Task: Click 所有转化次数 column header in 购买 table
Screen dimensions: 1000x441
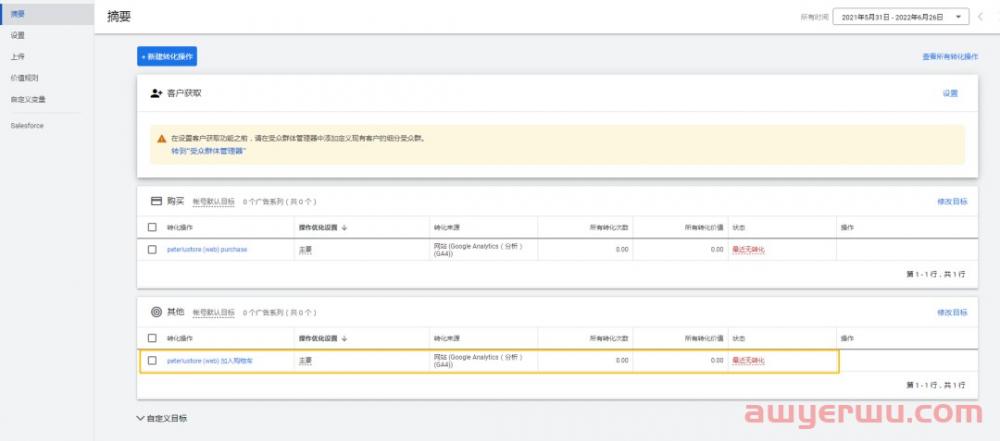Action: click(608, 227)
